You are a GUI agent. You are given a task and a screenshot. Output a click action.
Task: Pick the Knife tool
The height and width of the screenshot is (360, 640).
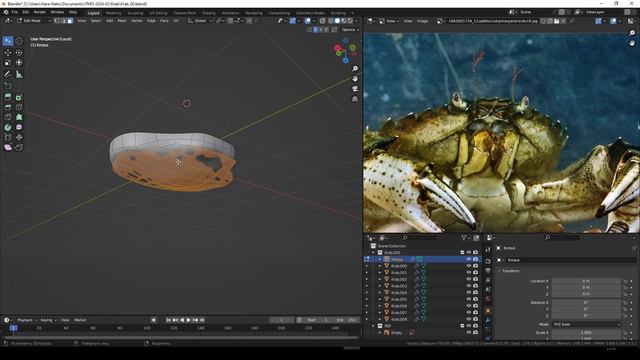pos(8,117)
